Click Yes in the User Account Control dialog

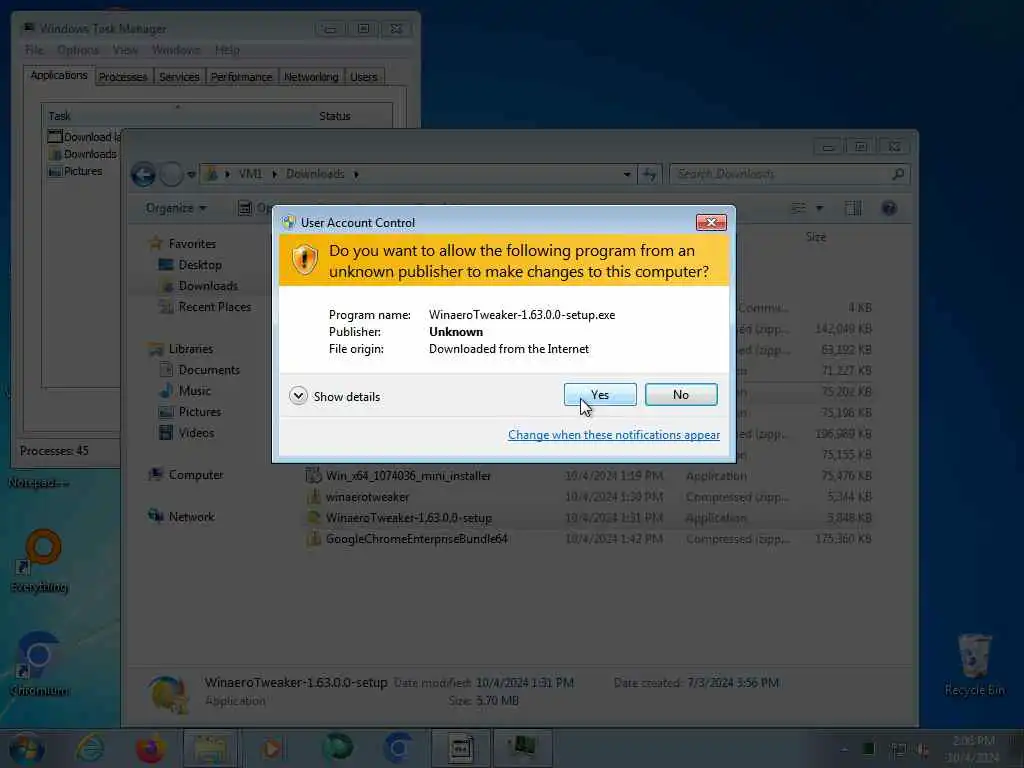(x=600, y=394)
